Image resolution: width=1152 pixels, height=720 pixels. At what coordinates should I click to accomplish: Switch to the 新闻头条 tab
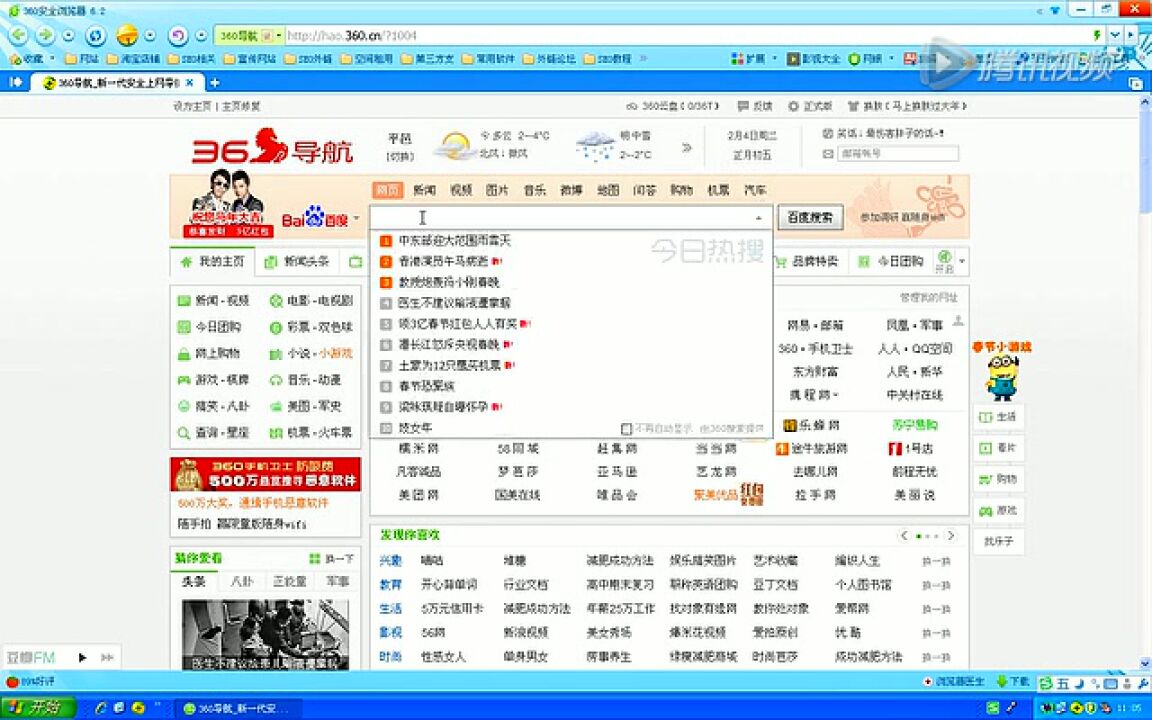tap(298, 262)
